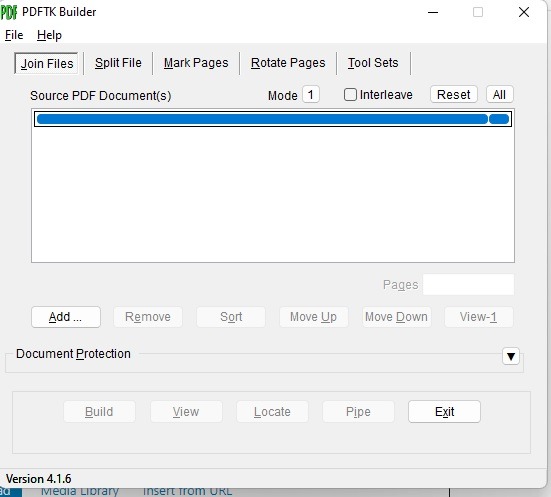
Task: Click Media Library in the background window
Action: (79, 491)
